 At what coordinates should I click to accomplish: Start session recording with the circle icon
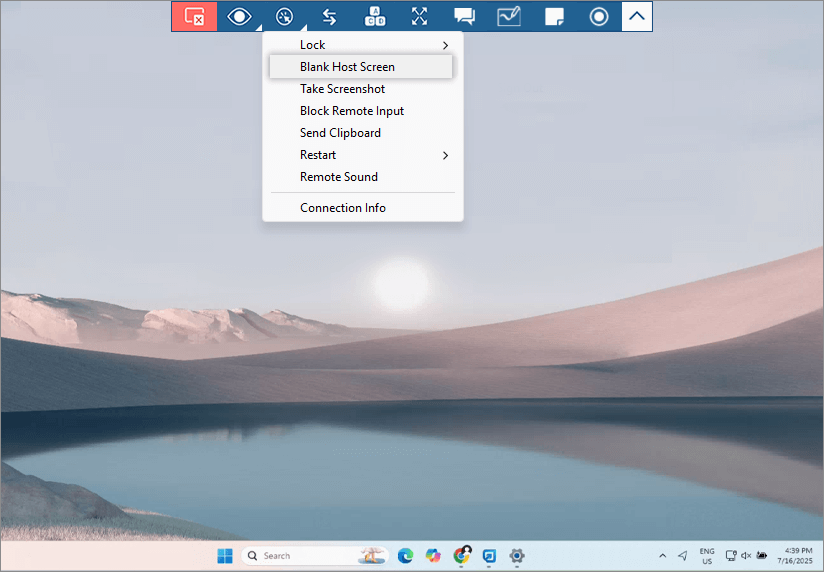[x=599, y=16]
